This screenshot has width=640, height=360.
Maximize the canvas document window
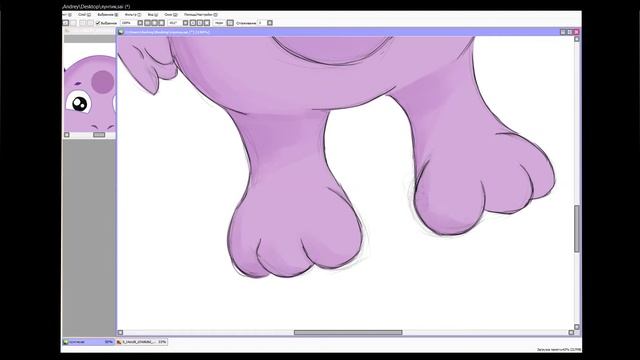coord(570,32)
